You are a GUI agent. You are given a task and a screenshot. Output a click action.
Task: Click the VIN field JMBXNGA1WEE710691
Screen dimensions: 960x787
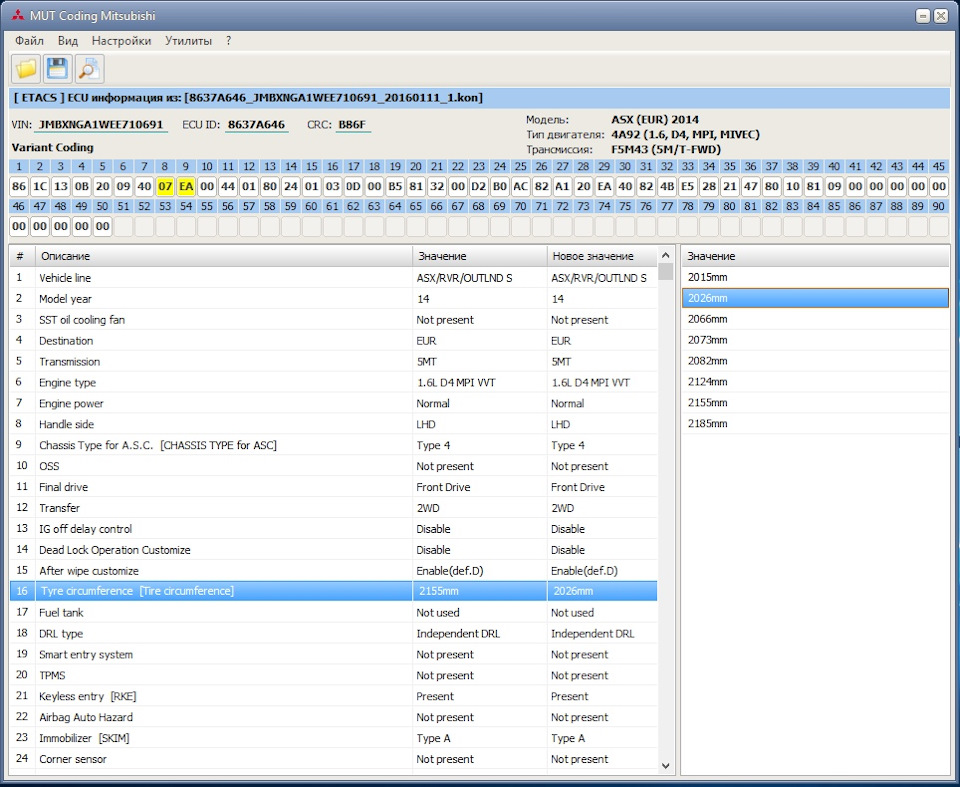pos(101,125)
